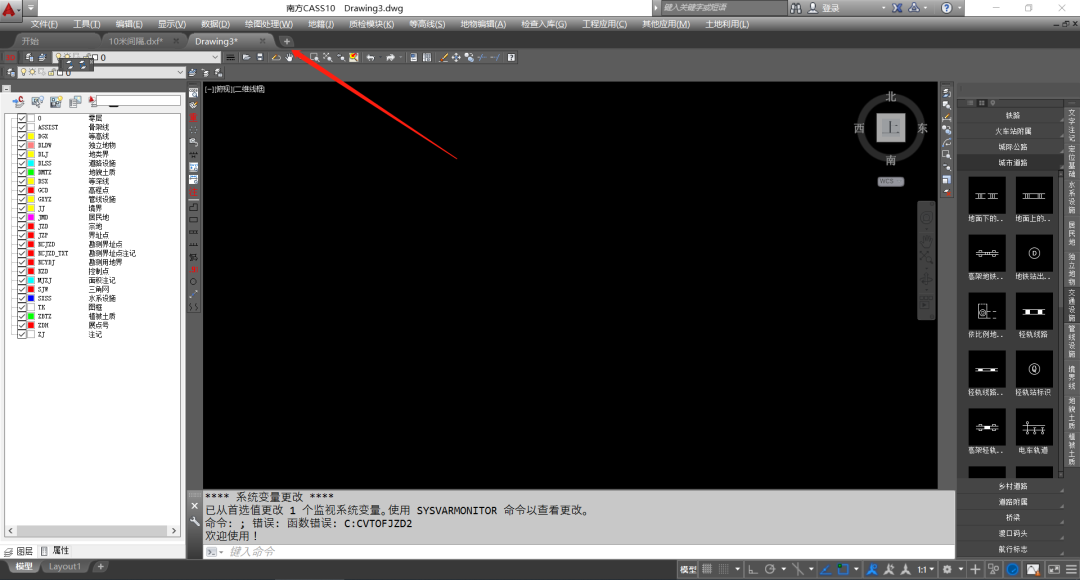Open the 等高线(S) menu

(427, 24)
